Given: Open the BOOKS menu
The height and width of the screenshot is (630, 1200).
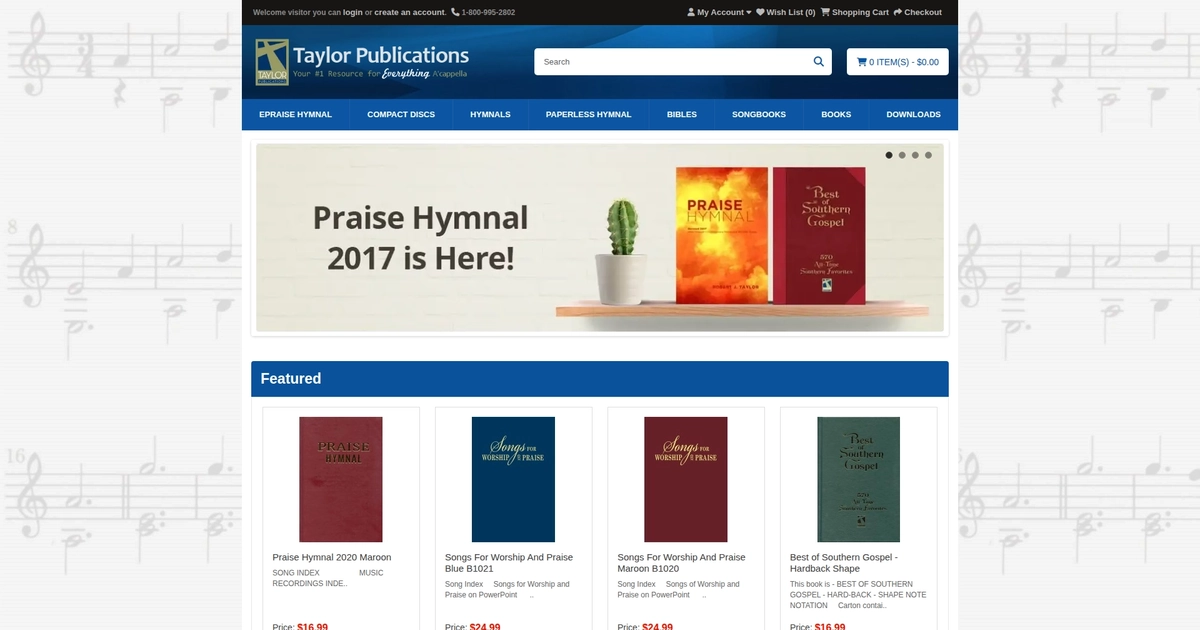Looking at the screenshot, I should coord(836,115).
